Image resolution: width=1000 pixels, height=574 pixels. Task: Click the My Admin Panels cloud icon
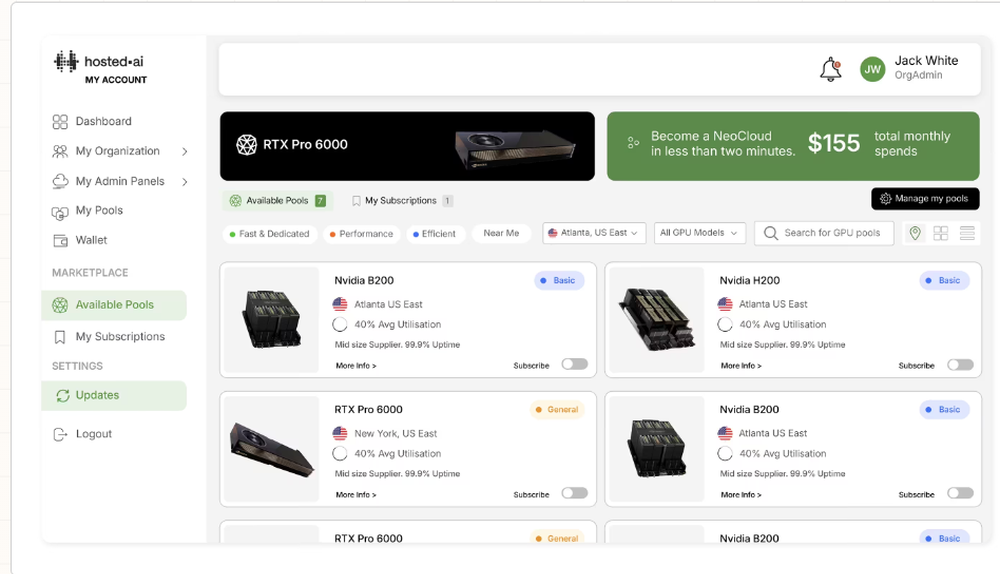(60, 181)
